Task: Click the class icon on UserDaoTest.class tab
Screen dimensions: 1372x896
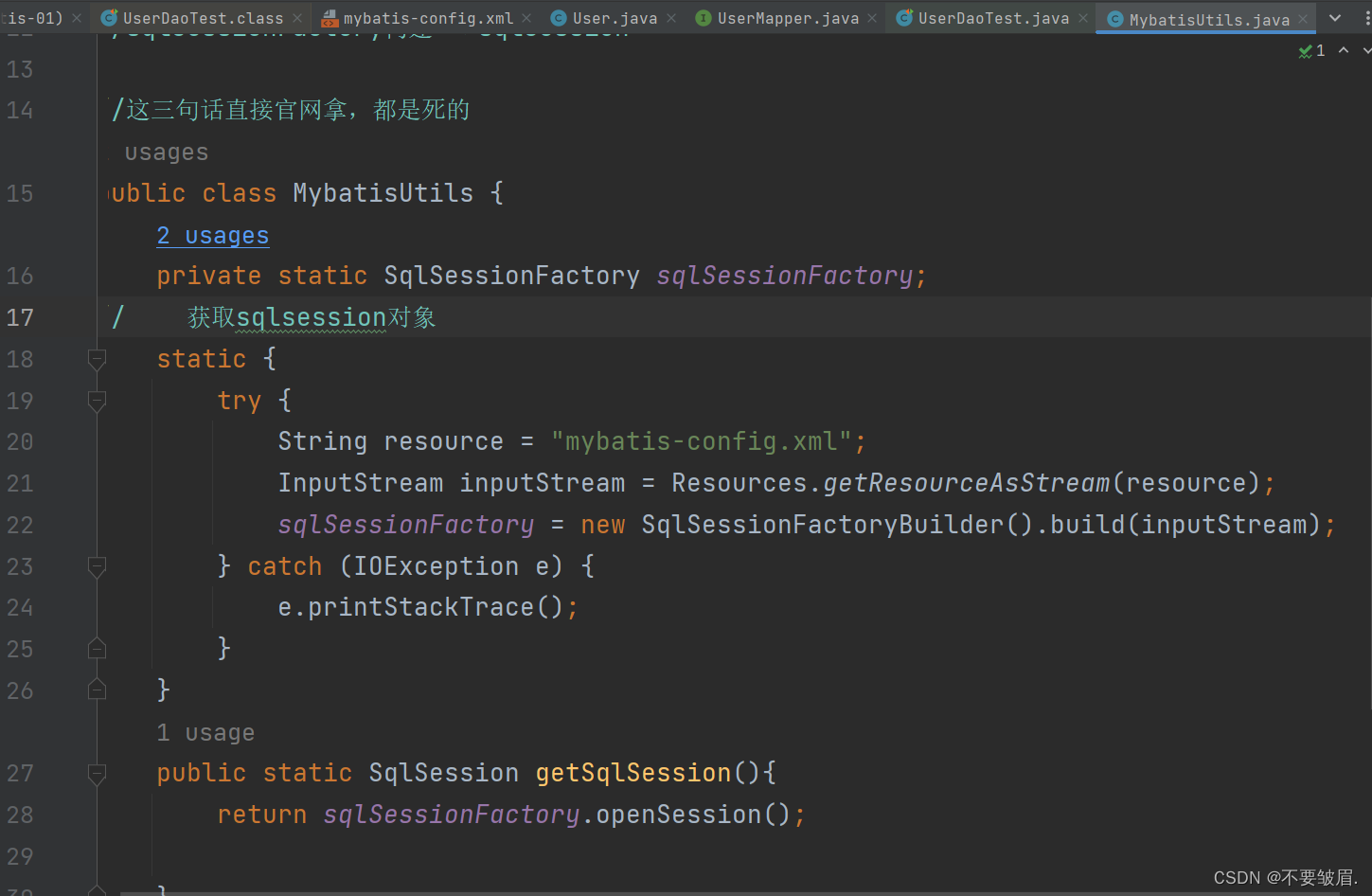Action: point(110,18)
